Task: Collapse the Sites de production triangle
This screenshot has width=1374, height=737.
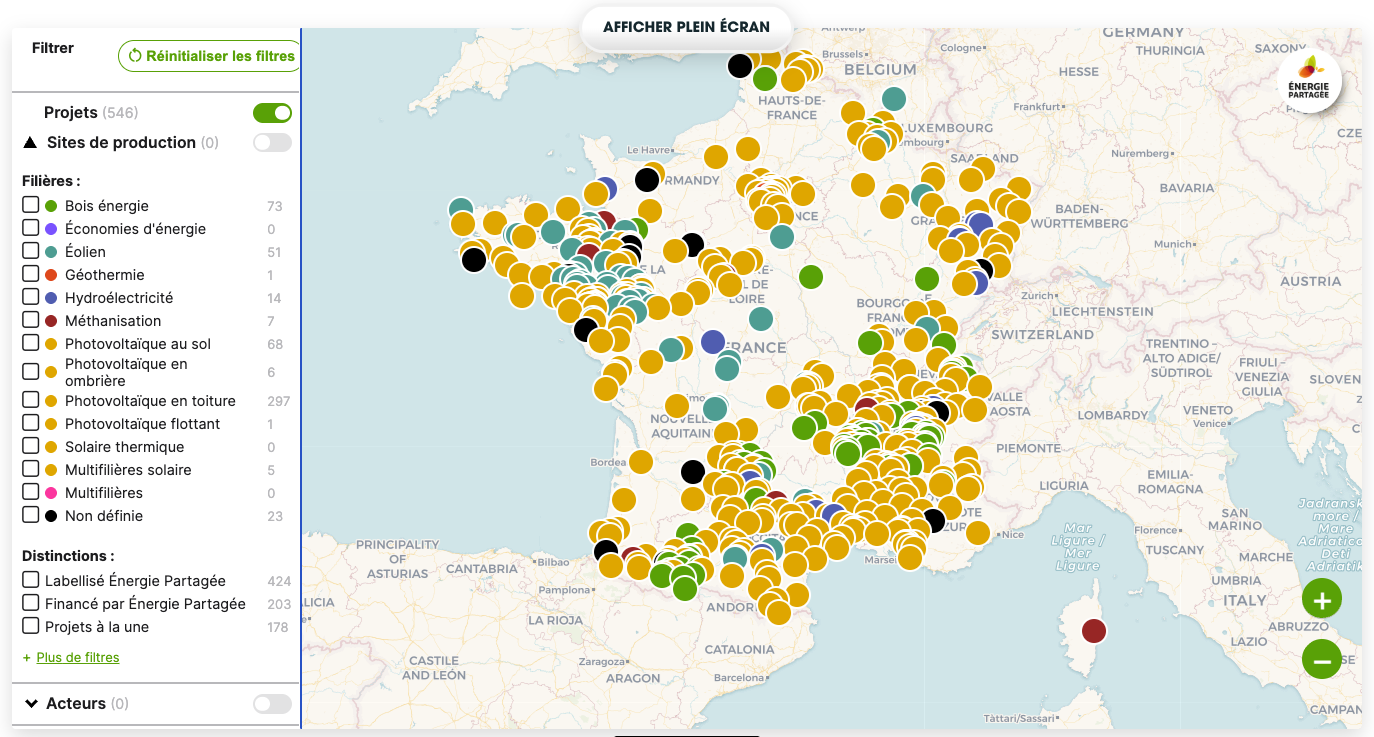Action: coord(30,143)
